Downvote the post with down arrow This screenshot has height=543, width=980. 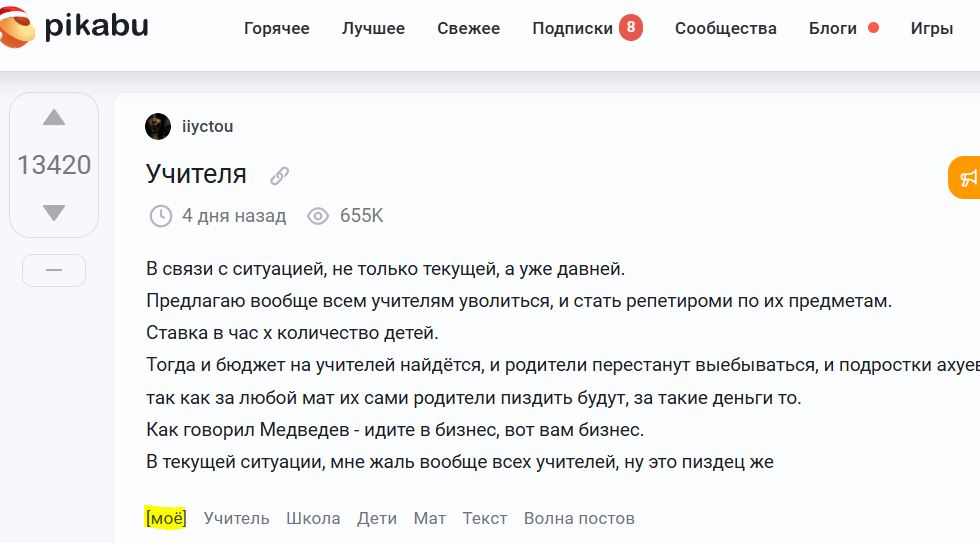click(54, 212)
